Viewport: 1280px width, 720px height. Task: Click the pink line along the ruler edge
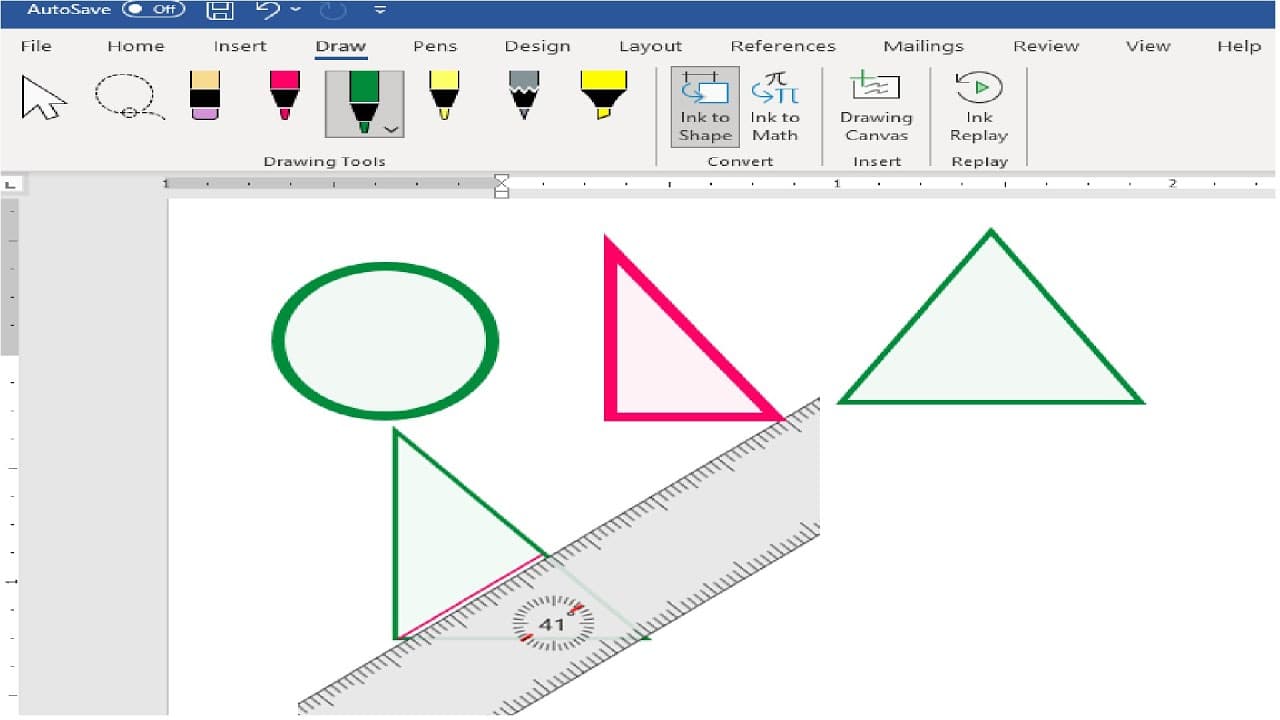tap(472, 596)
